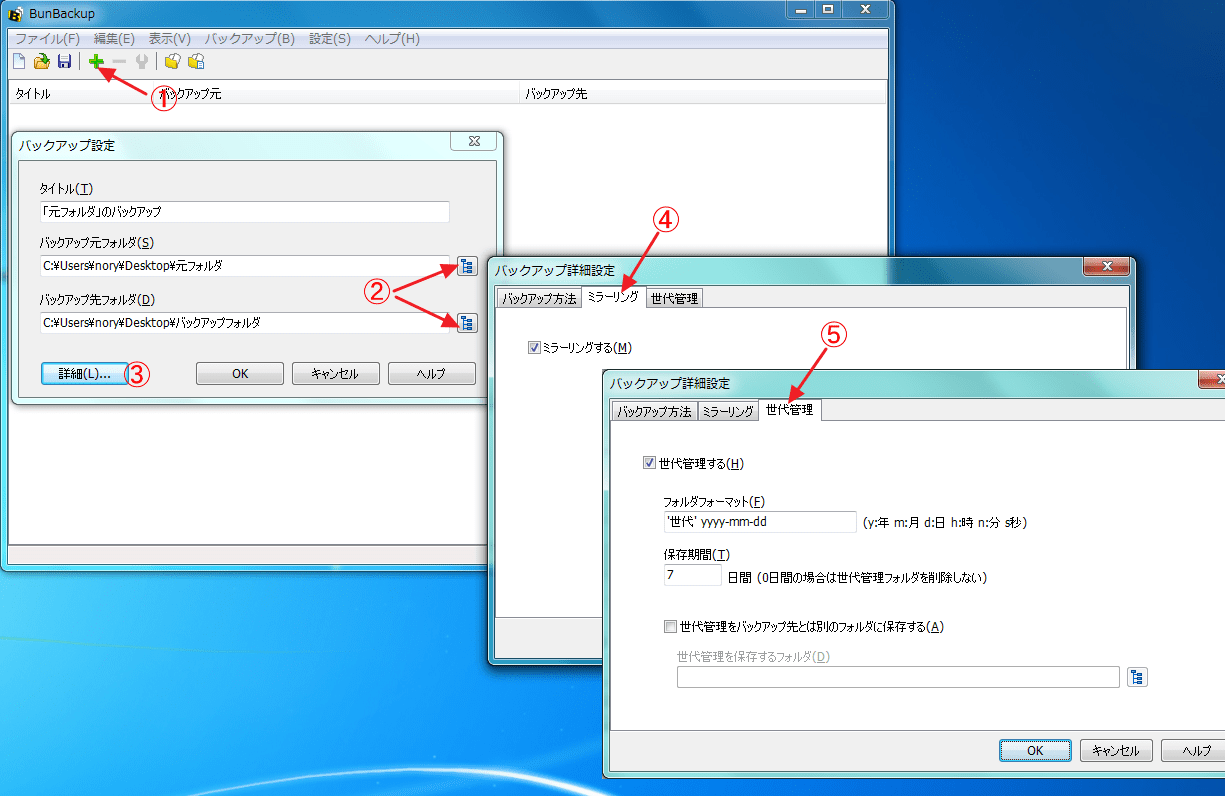The width and height of the screenshot is (1225, 796).
Task: Open the 設定(S) menu
Action: [x=330, y=39]
